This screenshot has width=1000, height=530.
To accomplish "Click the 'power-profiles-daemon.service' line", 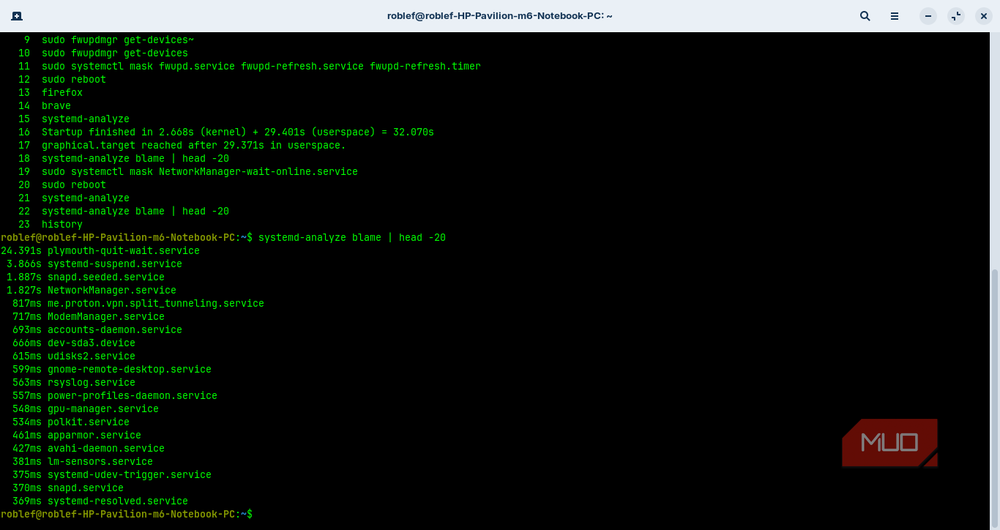I will 114,396.
